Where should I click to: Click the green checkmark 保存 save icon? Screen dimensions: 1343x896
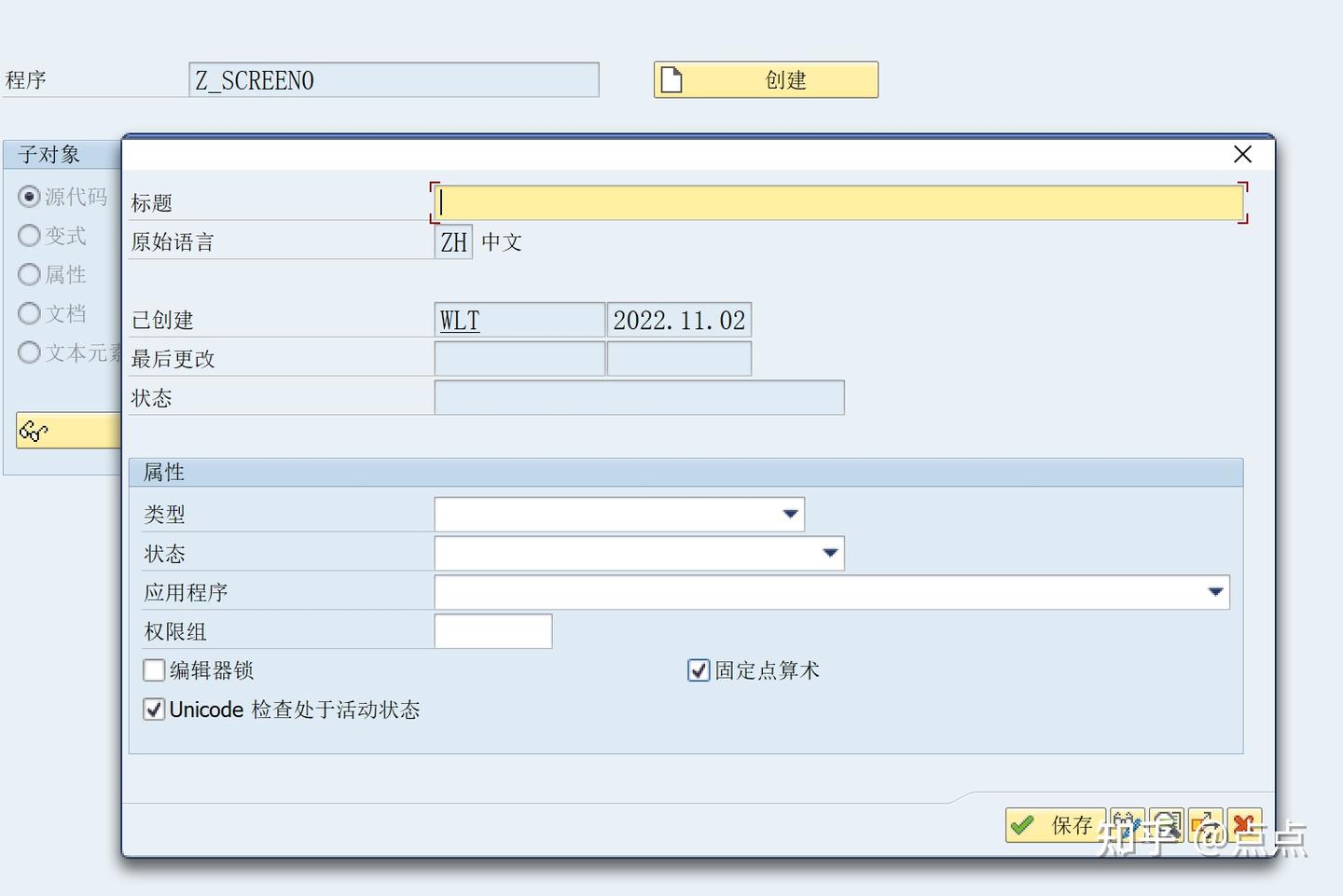tap(1022, 825)
